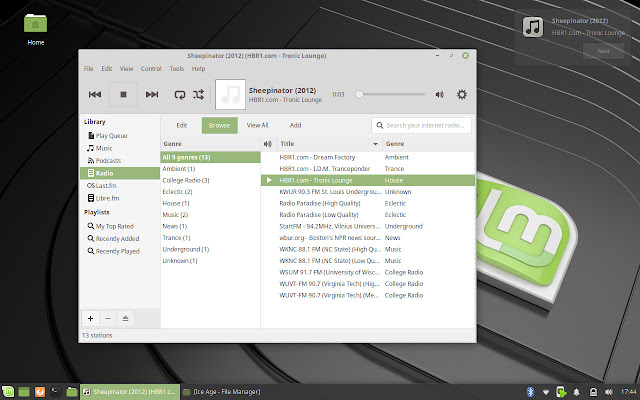Toggle repeat mode
Image resolution: width=640 pixels, height=400 pixels.
coord(180,95)
